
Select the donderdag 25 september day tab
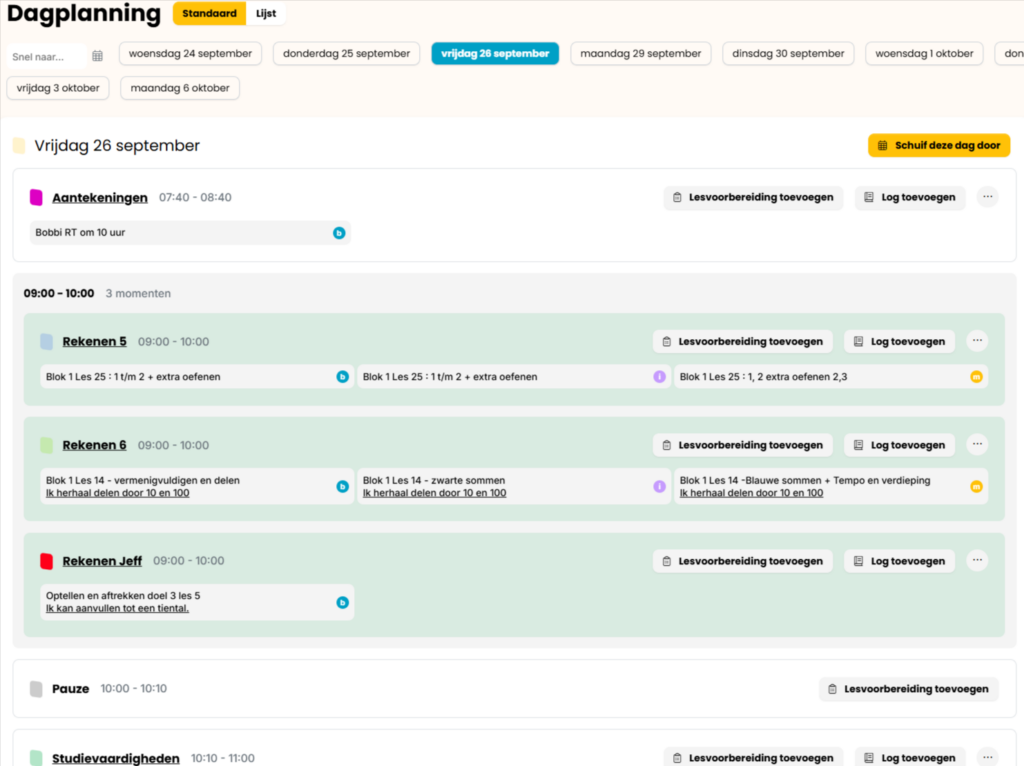click(346, 54)
